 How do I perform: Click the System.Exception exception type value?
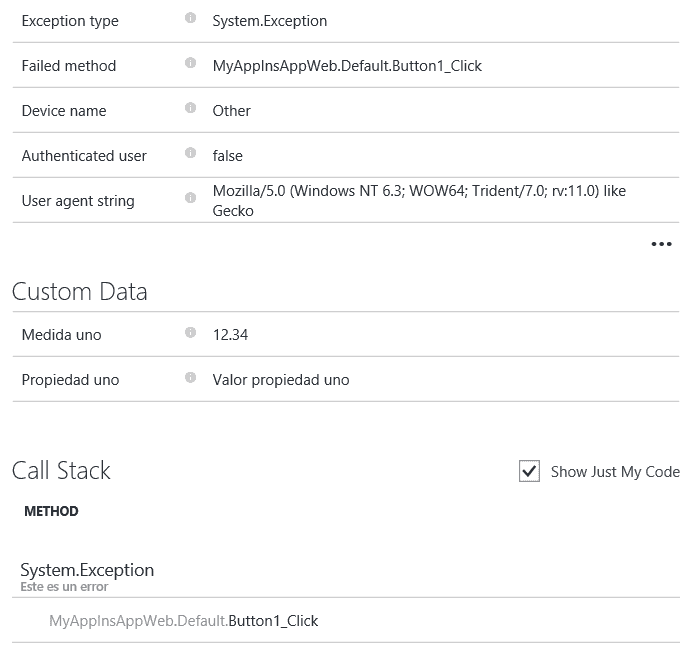pos(270,21)
